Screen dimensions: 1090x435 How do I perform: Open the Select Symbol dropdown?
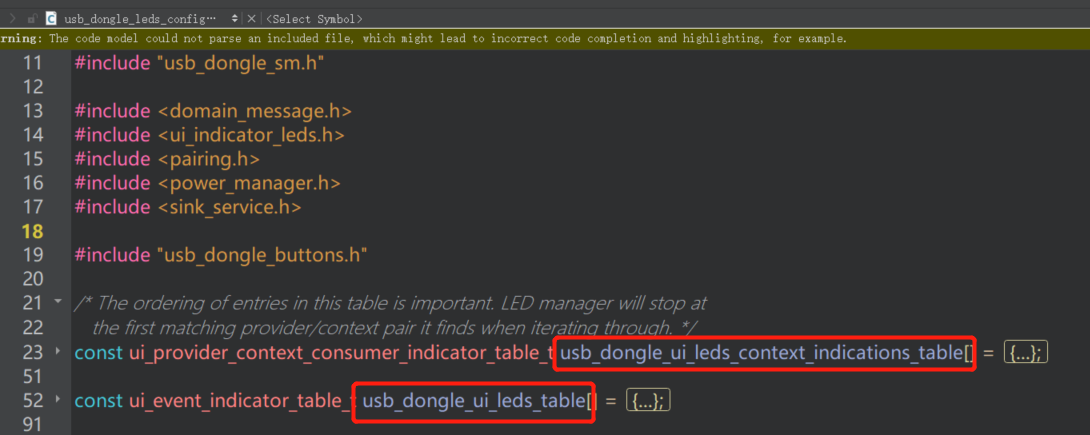point(314,18)
